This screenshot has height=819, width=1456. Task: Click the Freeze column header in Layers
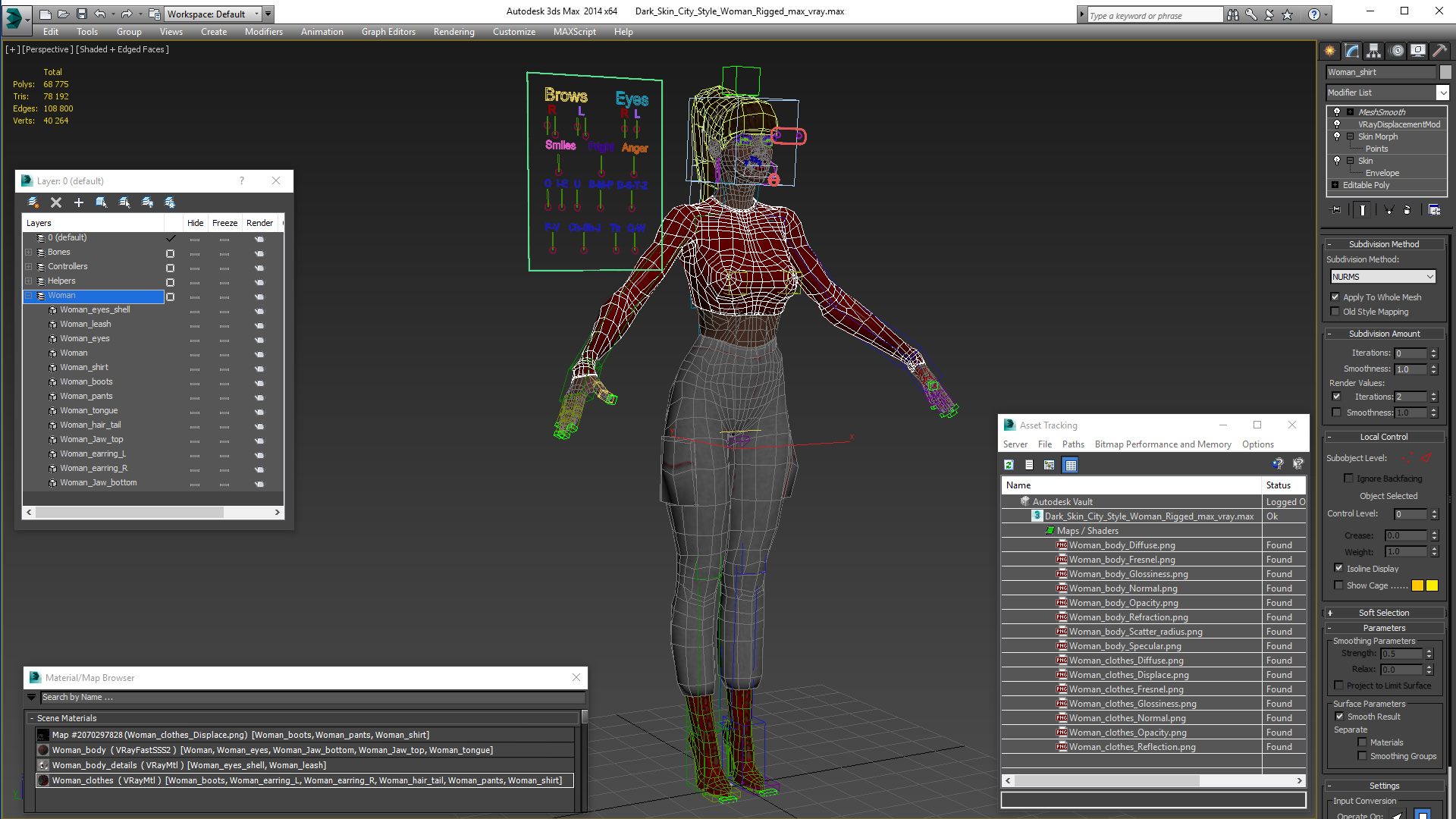(224, 223)
